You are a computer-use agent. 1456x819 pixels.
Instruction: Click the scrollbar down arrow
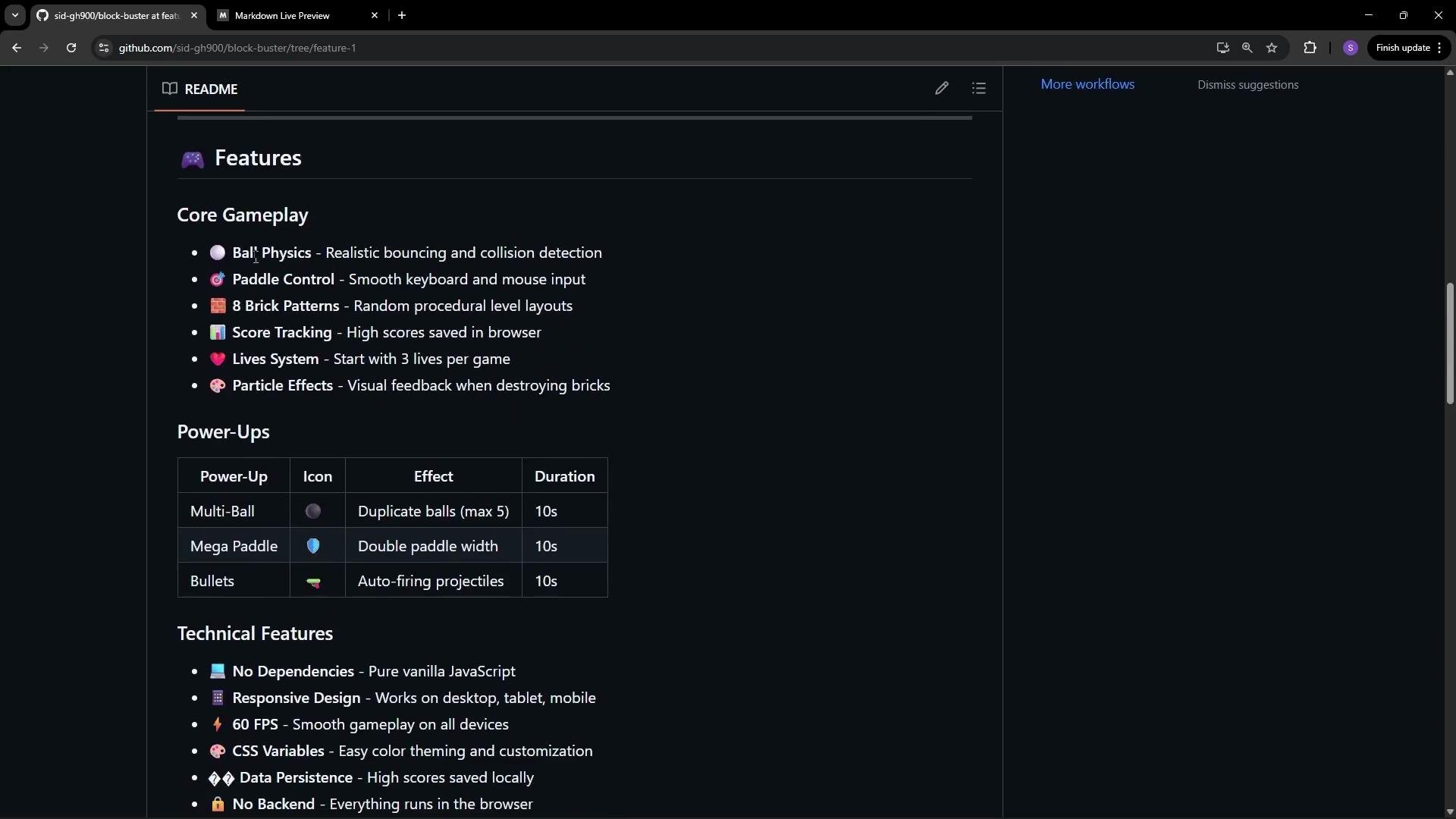(x=1449, y=811)
